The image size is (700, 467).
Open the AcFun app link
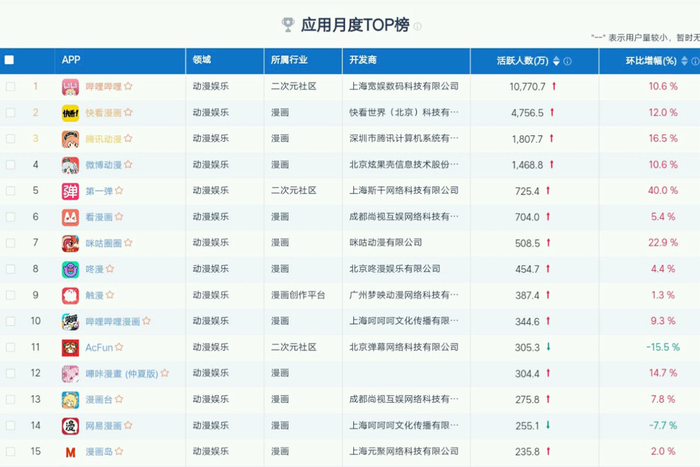[99, 347]
